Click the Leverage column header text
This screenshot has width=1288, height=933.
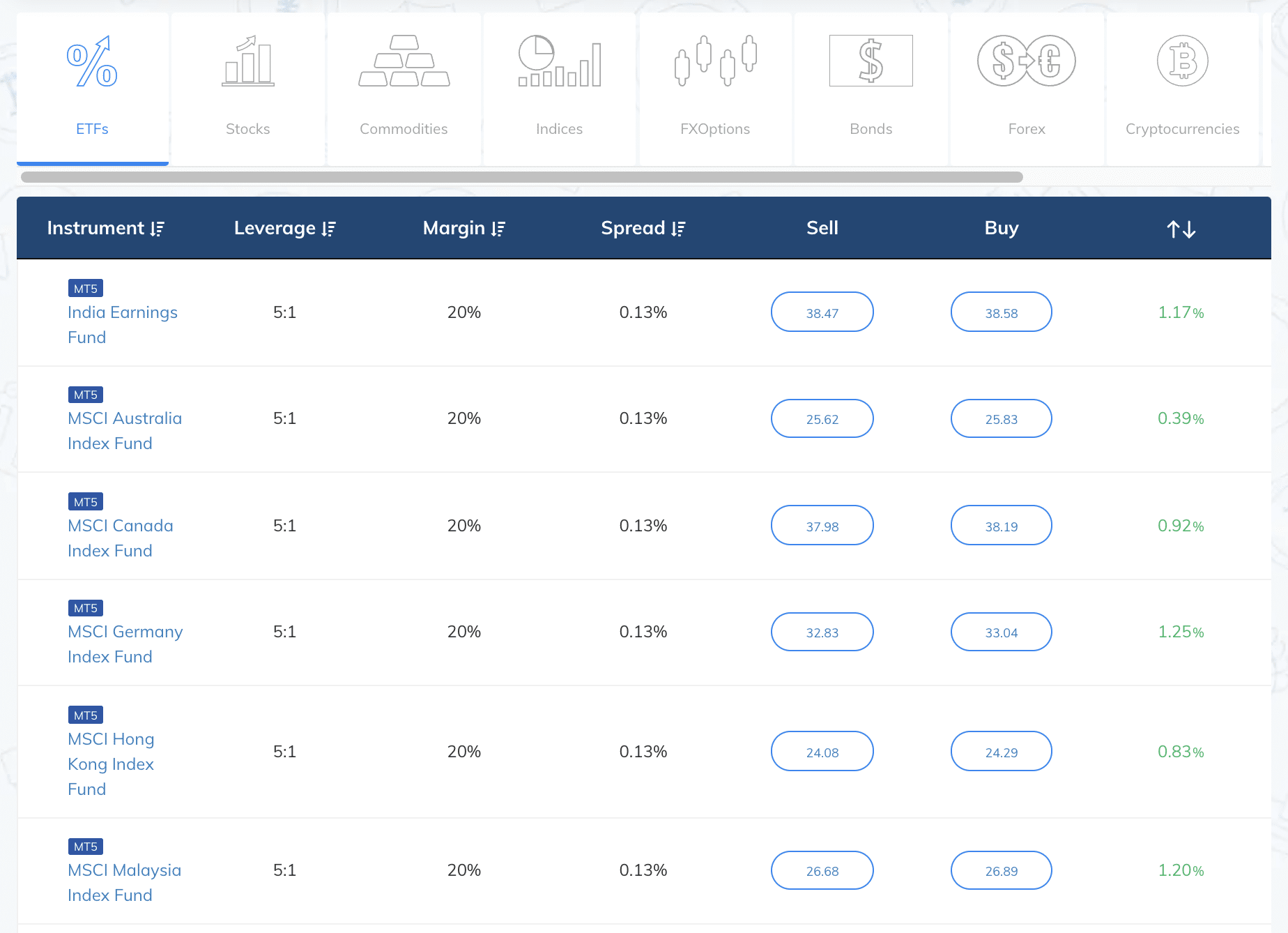click(x=275, y=228)
